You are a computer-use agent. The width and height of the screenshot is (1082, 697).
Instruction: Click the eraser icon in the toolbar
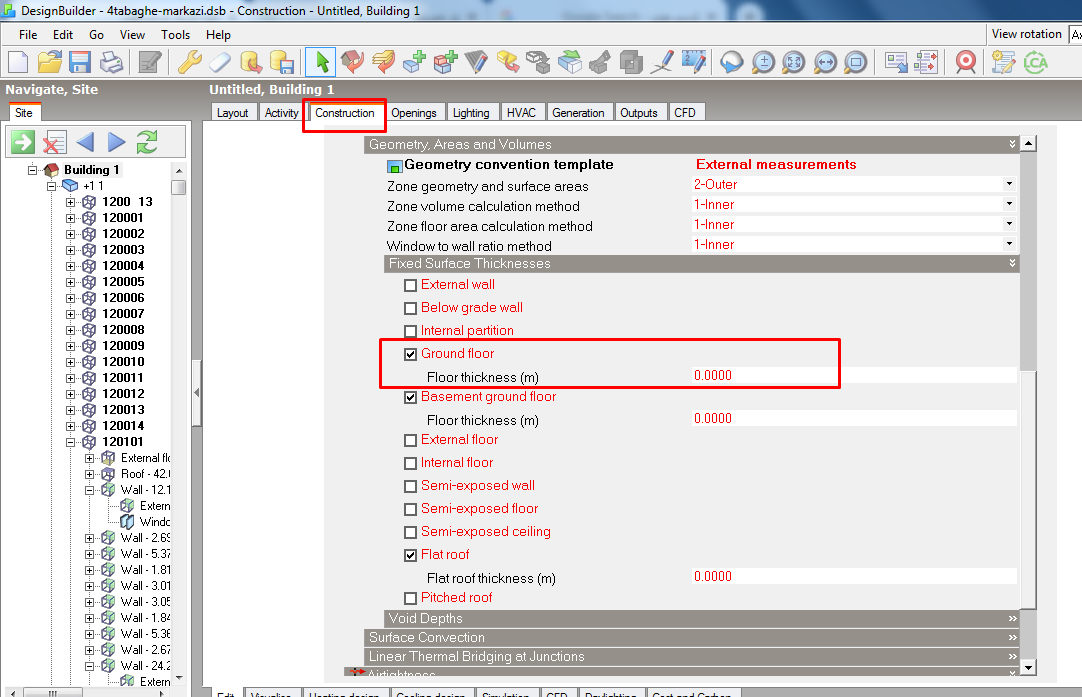[220, 62]
